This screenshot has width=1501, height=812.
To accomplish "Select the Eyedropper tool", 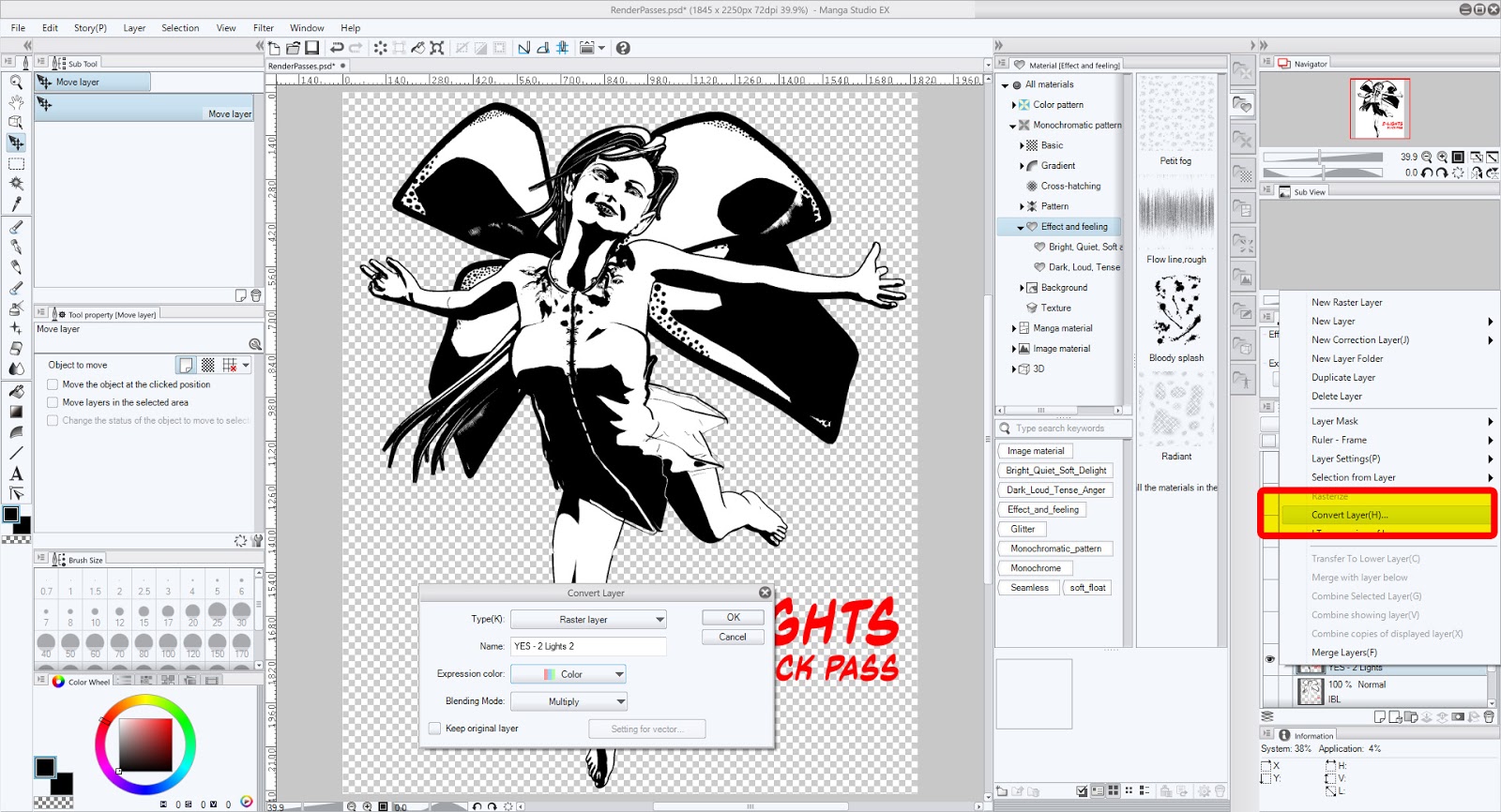I will coord(16,204).
